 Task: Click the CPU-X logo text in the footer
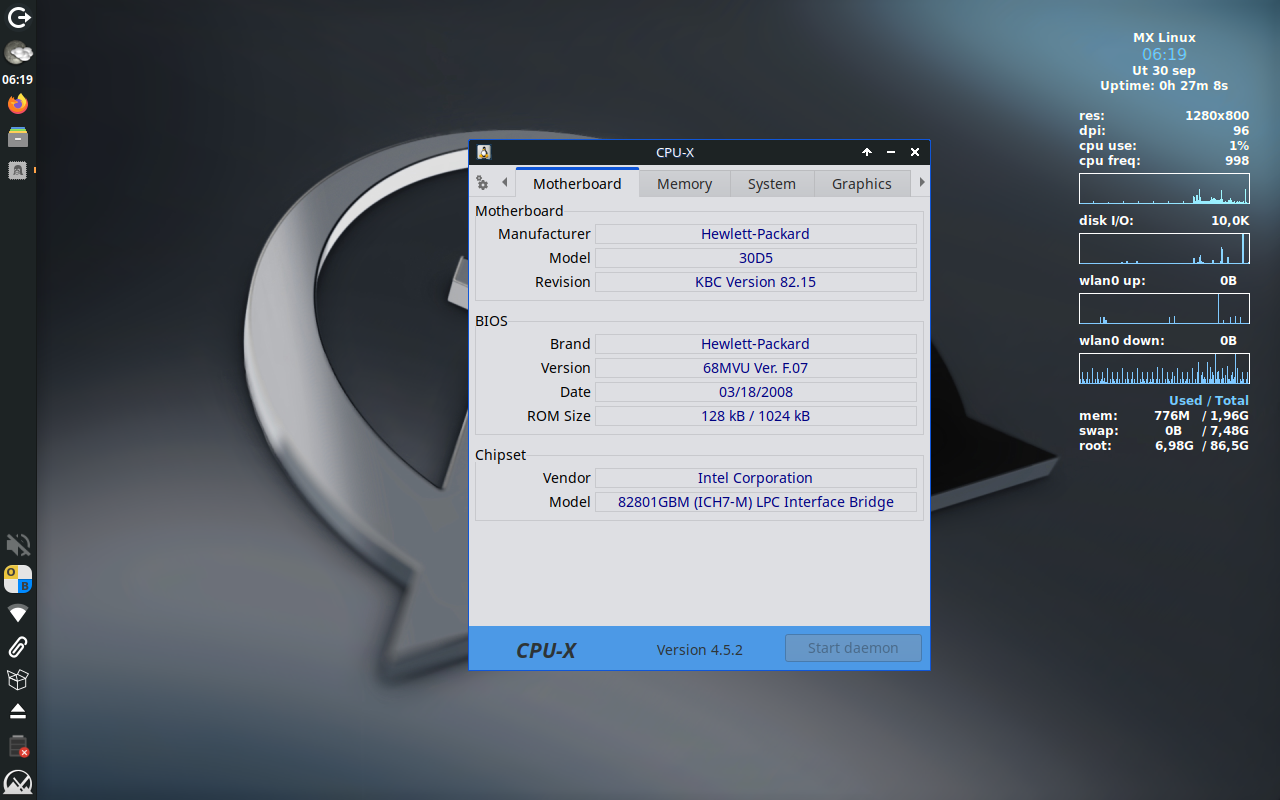(x=546, y=650)
